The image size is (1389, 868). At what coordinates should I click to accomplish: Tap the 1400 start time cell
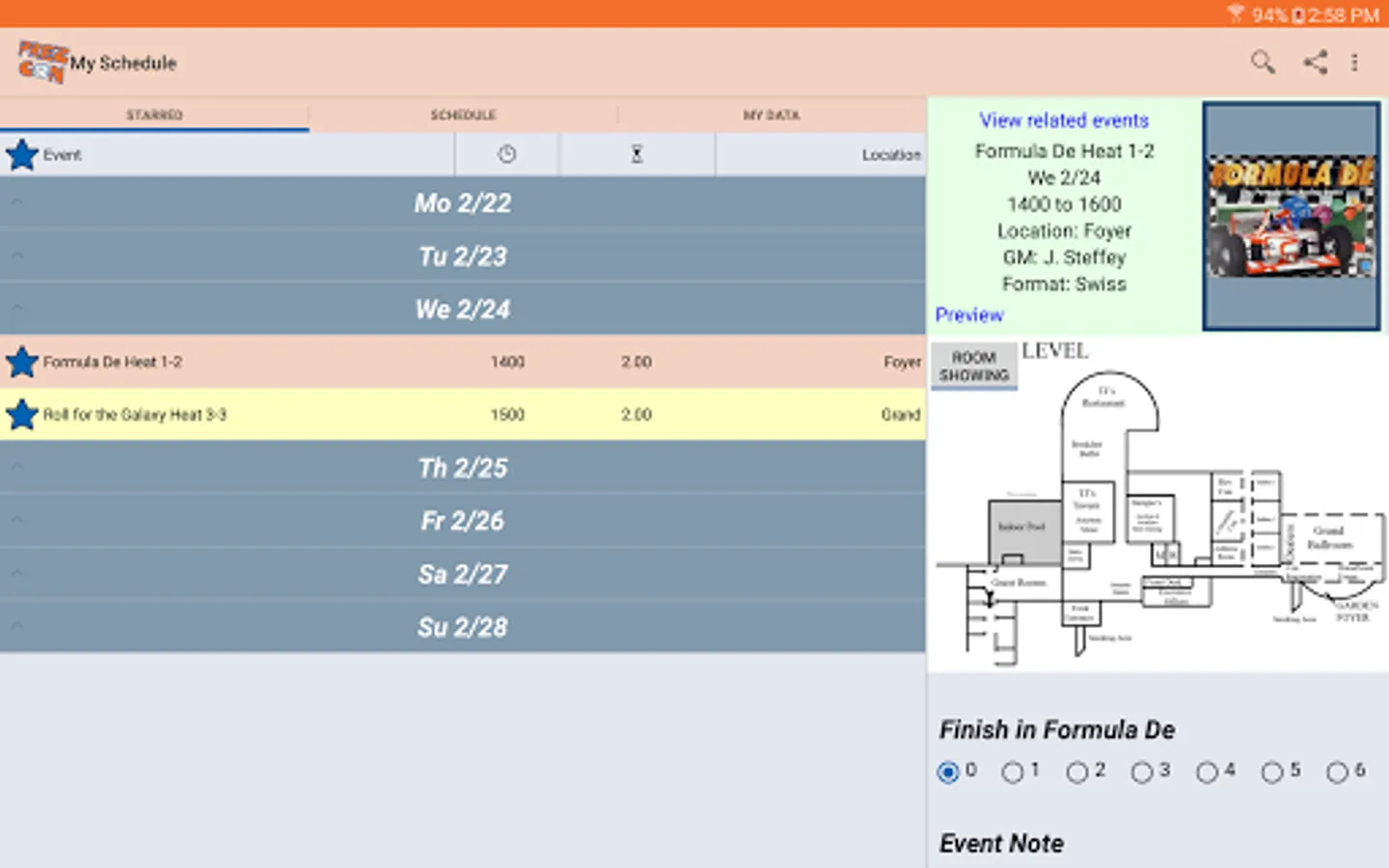(x=507, y=362)
